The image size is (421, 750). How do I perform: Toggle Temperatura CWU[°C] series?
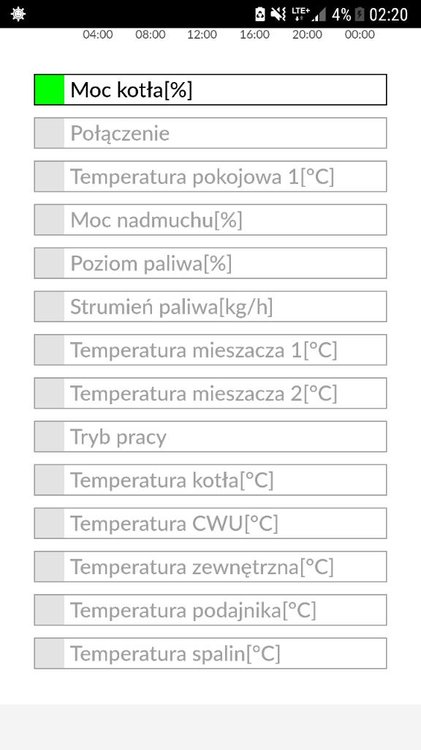click(210, 523)
